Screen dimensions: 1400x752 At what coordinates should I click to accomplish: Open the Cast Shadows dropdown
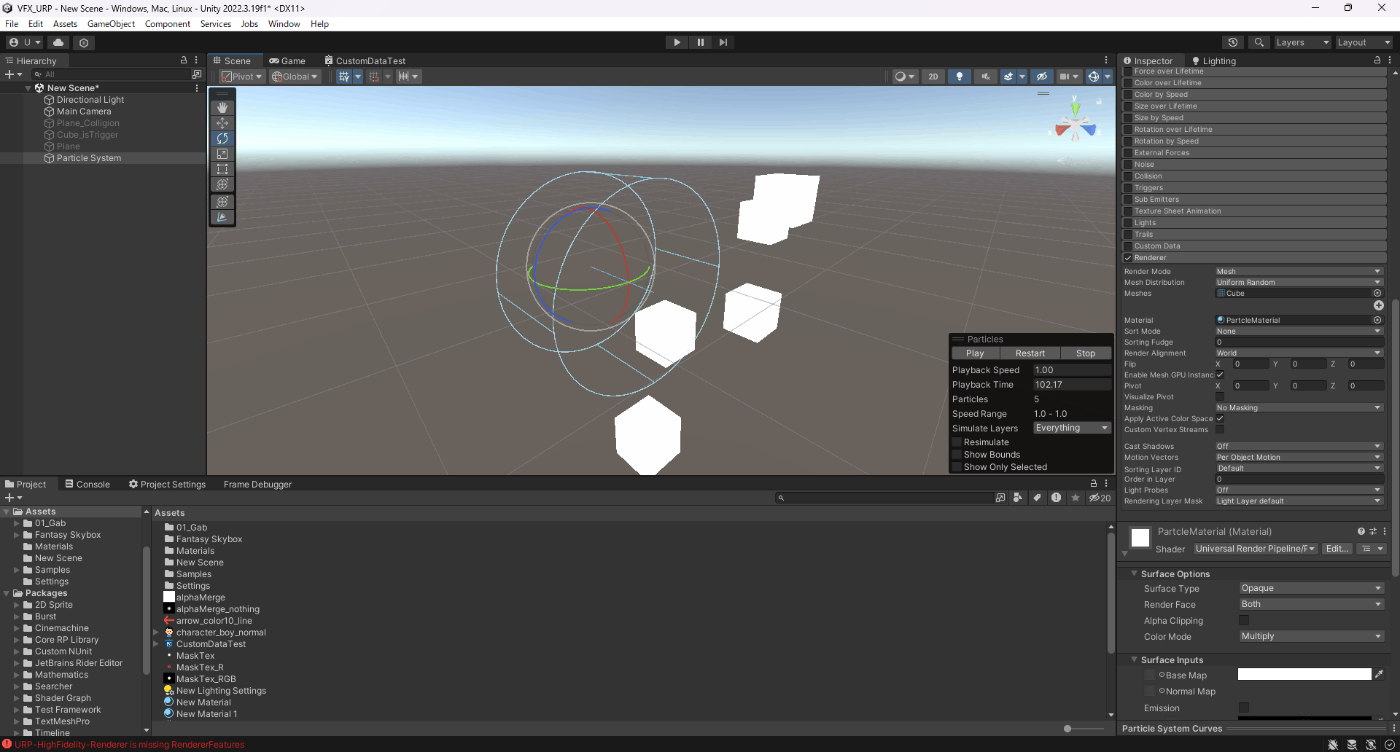pos(1299,446)
